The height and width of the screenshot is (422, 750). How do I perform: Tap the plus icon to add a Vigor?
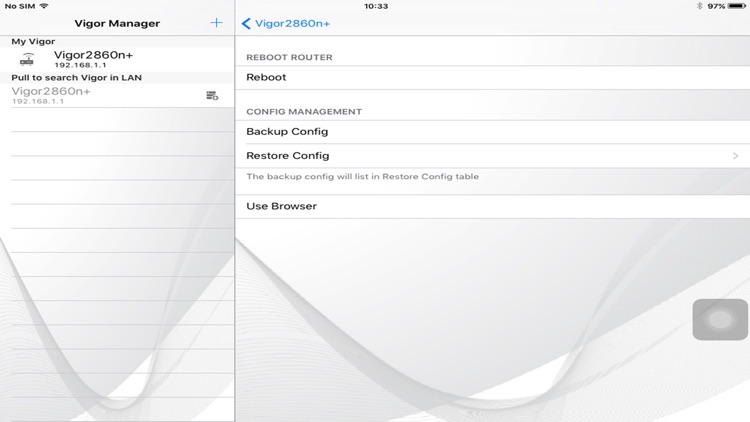coord(216,22)
